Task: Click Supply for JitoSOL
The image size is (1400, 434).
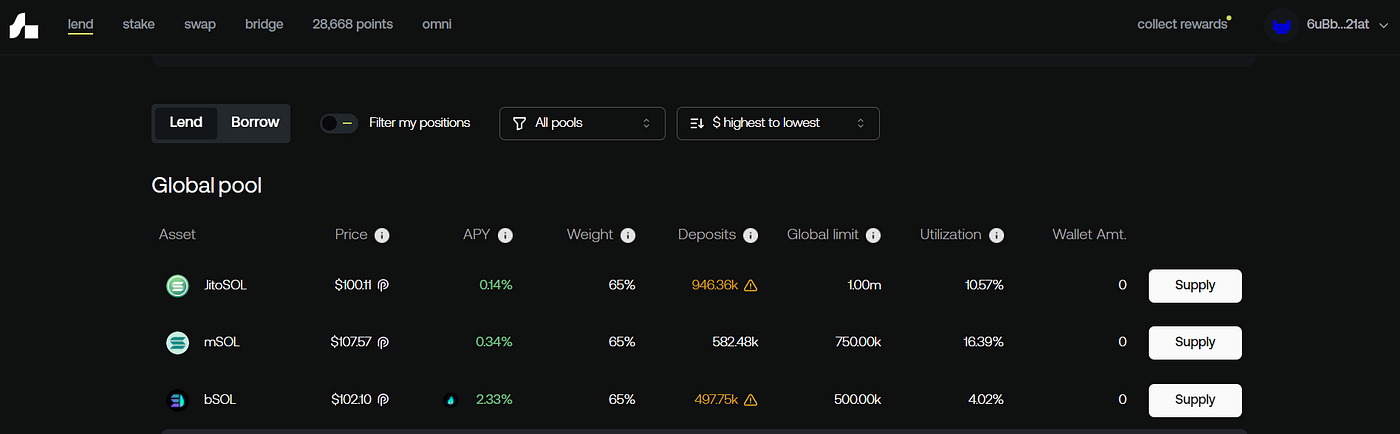Action: click(1195, 285)
